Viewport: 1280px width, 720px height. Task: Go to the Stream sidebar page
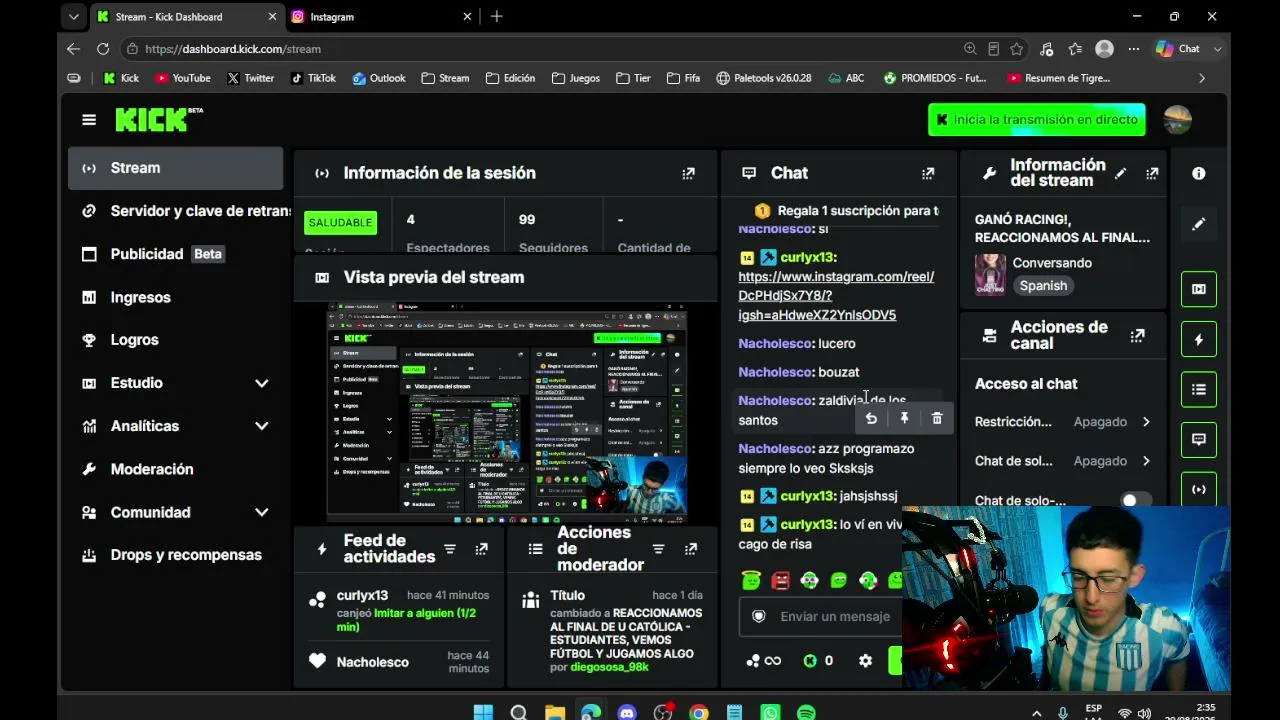pos(176,168)
